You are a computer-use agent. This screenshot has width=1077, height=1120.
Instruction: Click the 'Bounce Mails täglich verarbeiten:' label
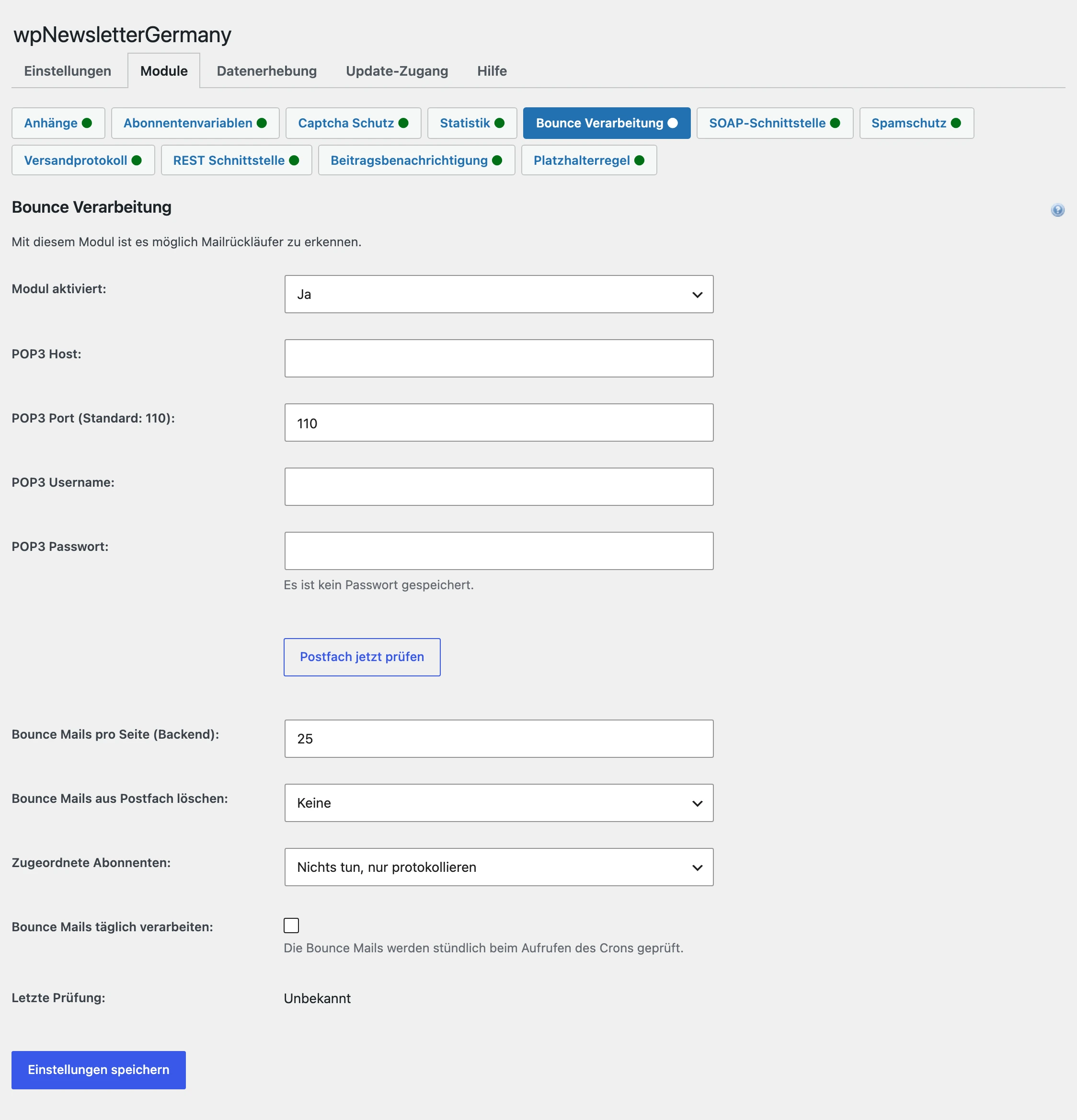112,927
